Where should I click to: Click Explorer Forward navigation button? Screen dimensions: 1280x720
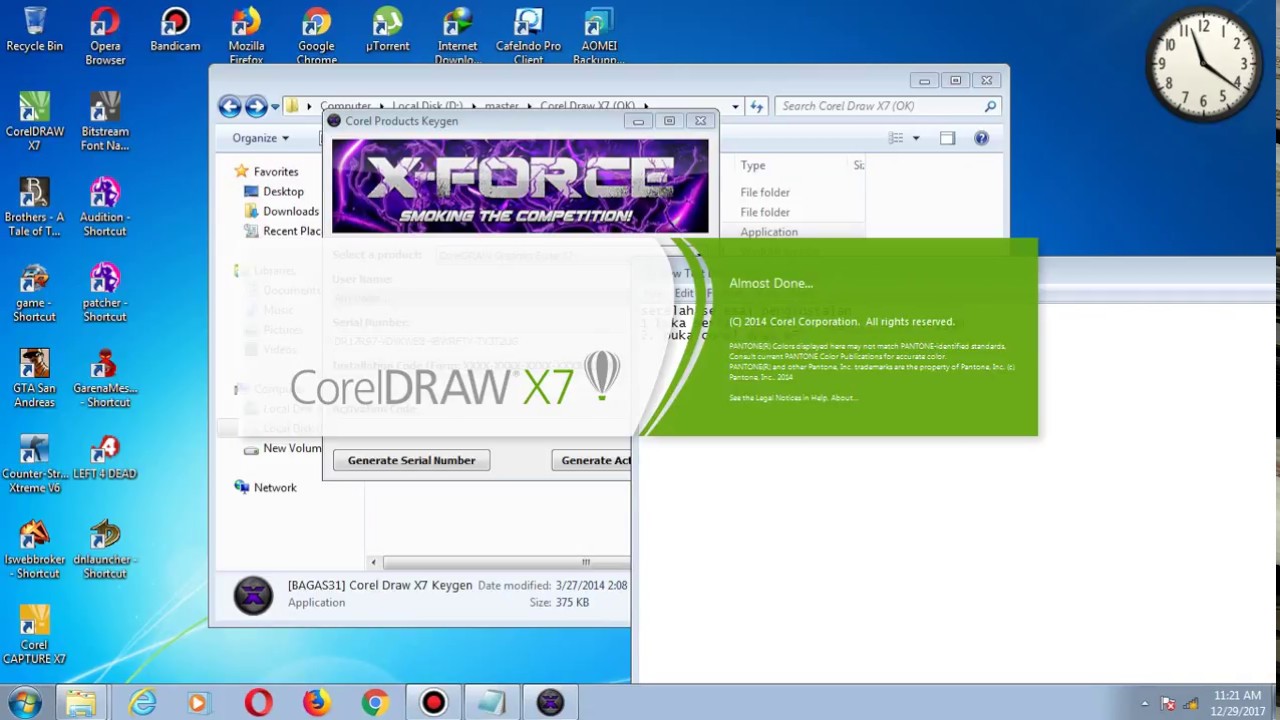pos(256,106)
